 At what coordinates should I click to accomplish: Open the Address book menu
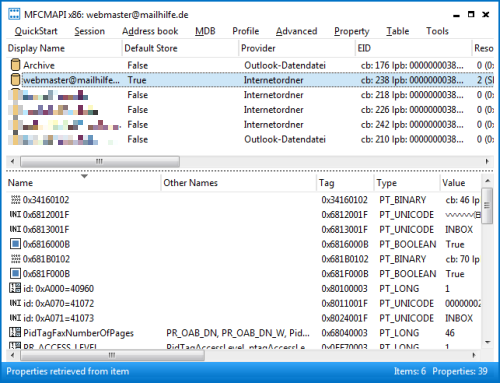point(150,31)
